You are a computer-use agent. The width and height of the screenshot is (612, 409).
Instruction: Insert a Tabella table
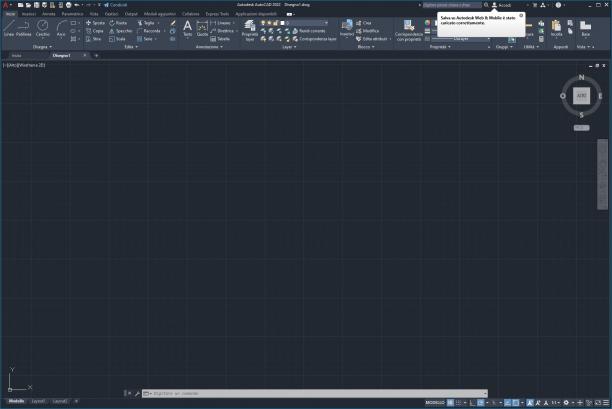tap(220, 39)
